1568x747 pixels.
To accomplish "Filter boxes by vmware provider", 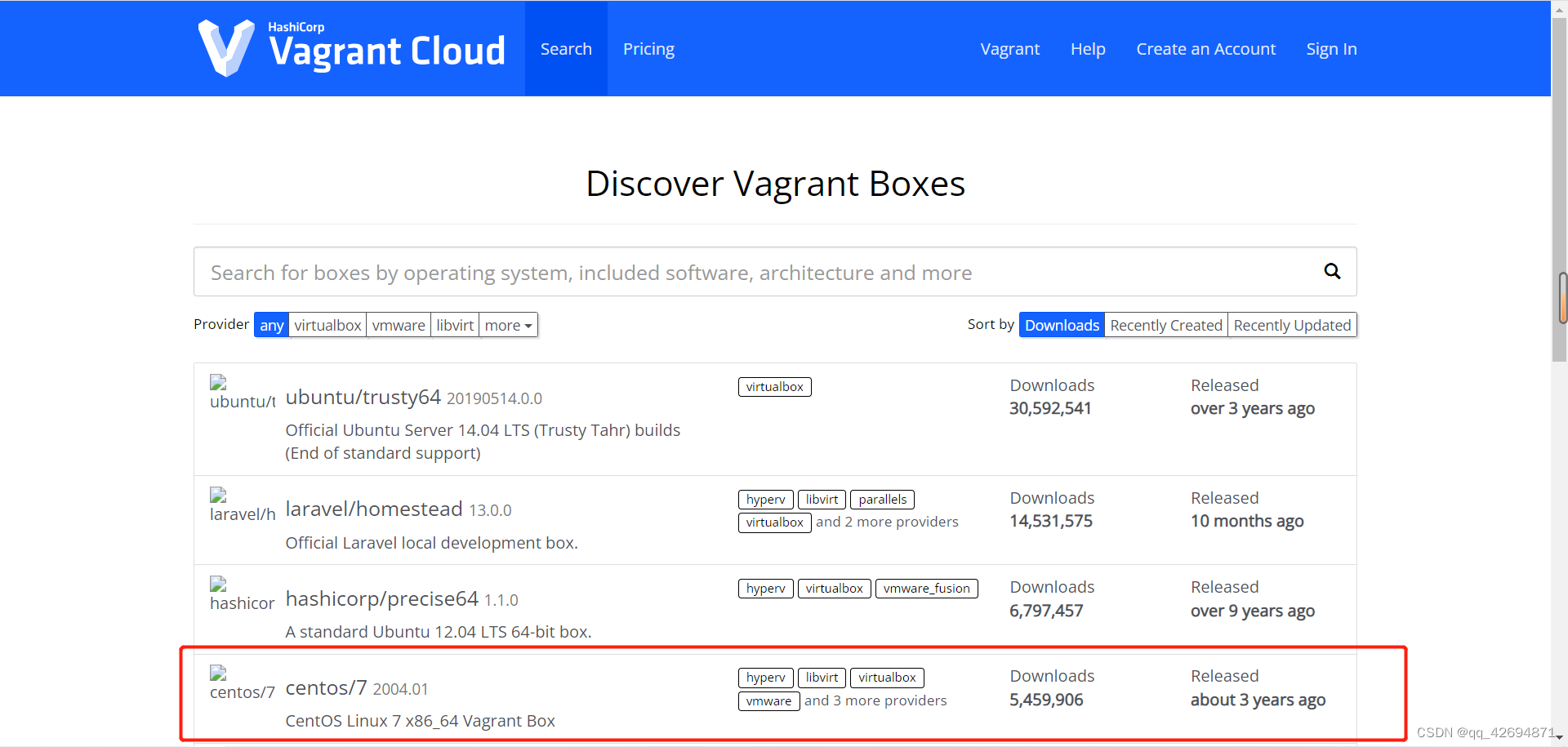I will point(399,325).
